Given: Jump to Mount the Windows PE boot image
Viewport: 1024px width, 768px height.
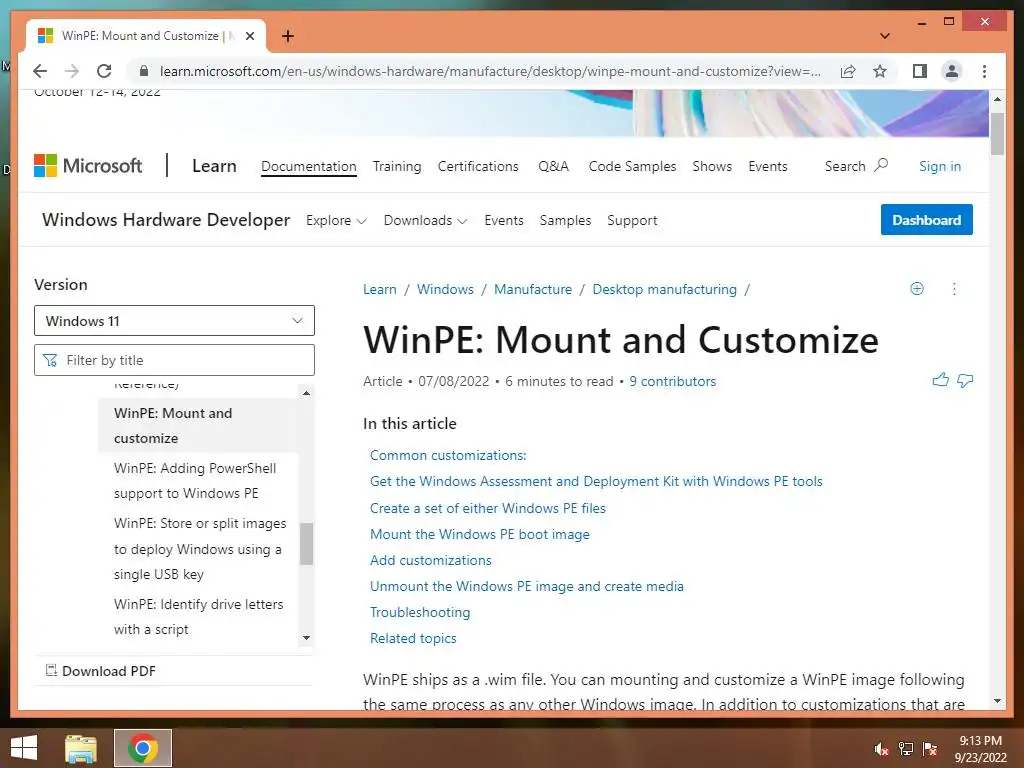Looking at the screenshot, I should (479, 534).
